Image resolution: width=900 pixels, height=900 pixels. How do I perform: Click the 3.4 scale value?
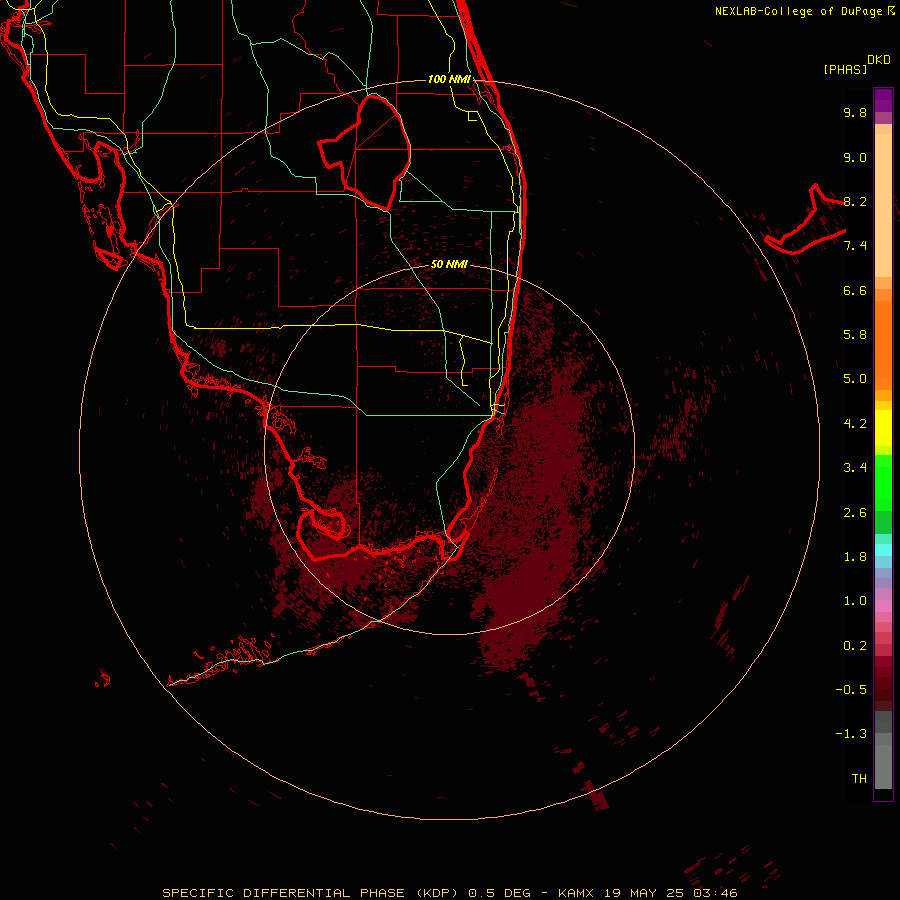pyautogui.click(x=855, y=468)
